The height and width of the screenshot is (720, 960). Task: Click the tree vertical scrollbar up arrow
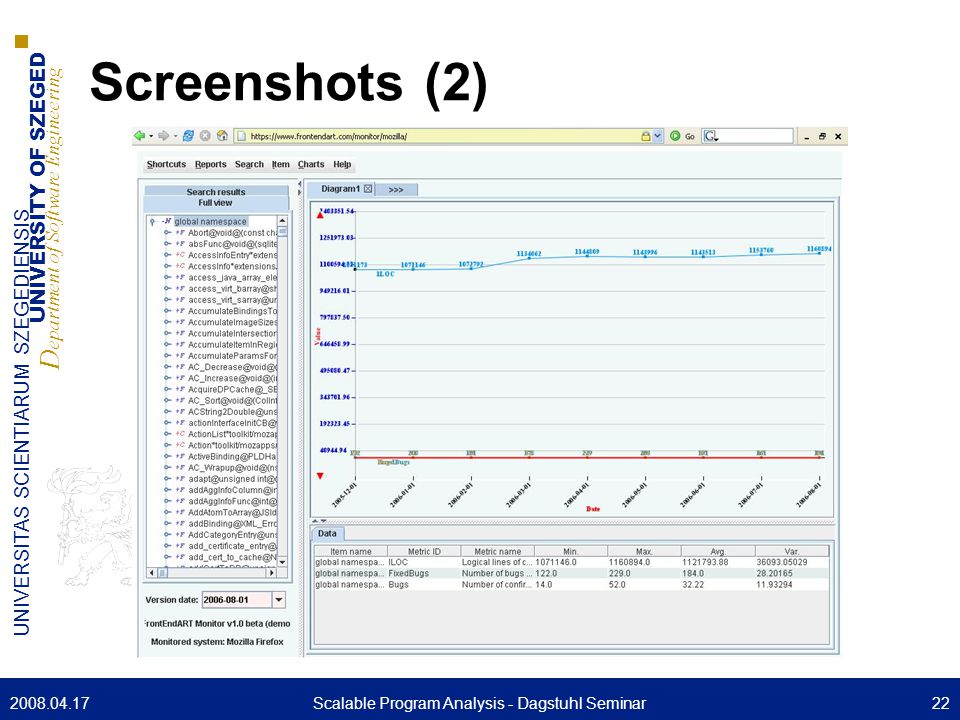point(282,221)
